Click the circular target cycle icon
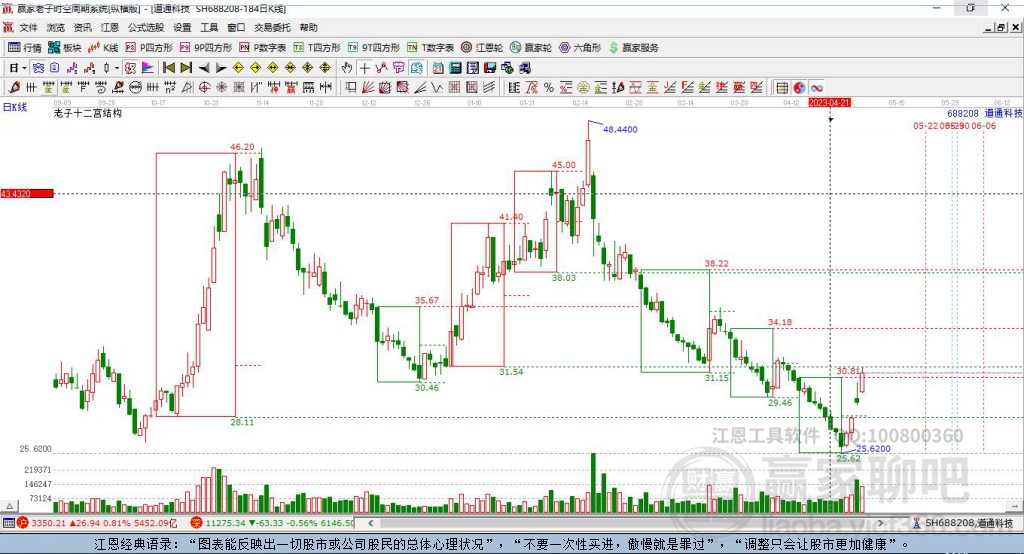Screen dimensions: 1024x554 pos(204,88)
